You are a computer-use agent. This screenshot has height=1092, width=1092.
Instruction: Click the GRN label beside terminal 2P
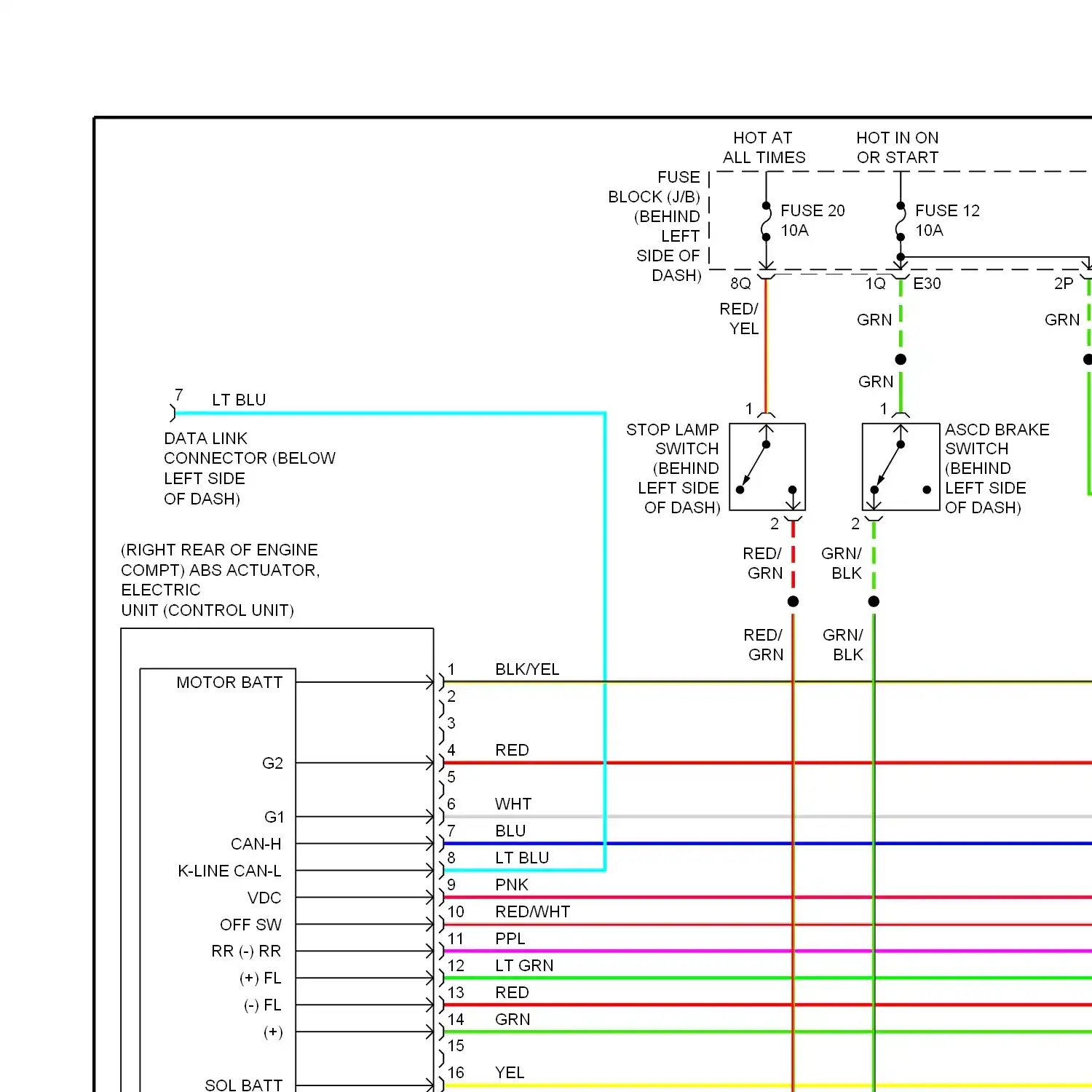(x=1062, y=320)
